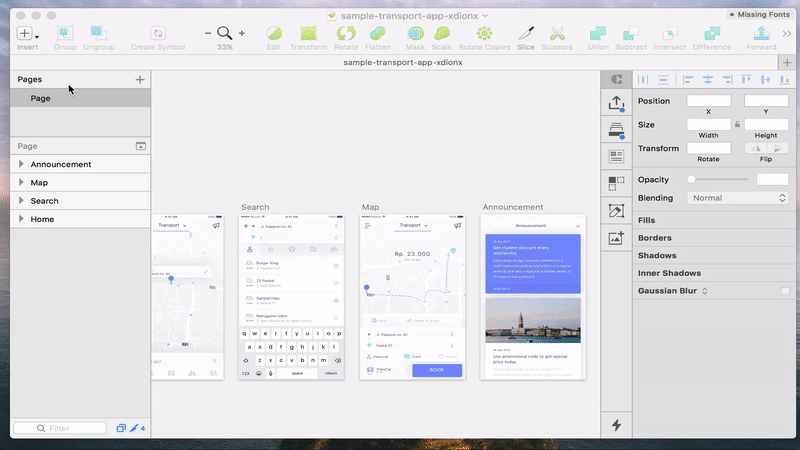Click the Forward arrange icon
The image size is (800, 450).
761,34
